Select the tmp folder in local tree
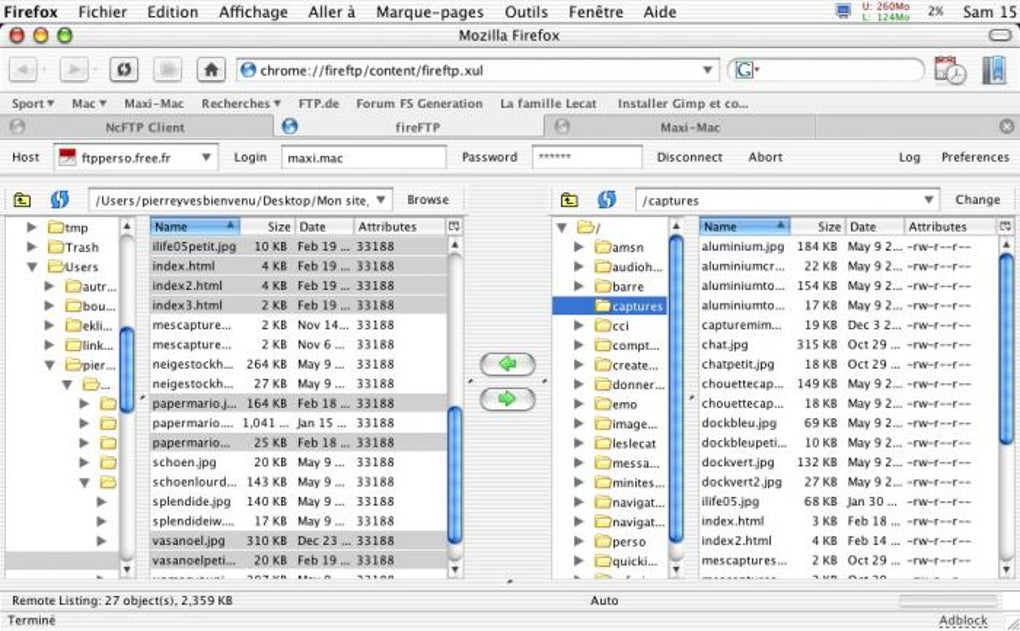 pos(68,228)
